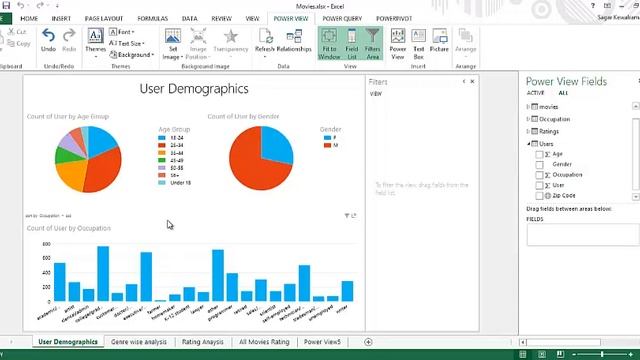Click the Image Position icon
Screen dimensions: 640x360
tap(198, 36)
